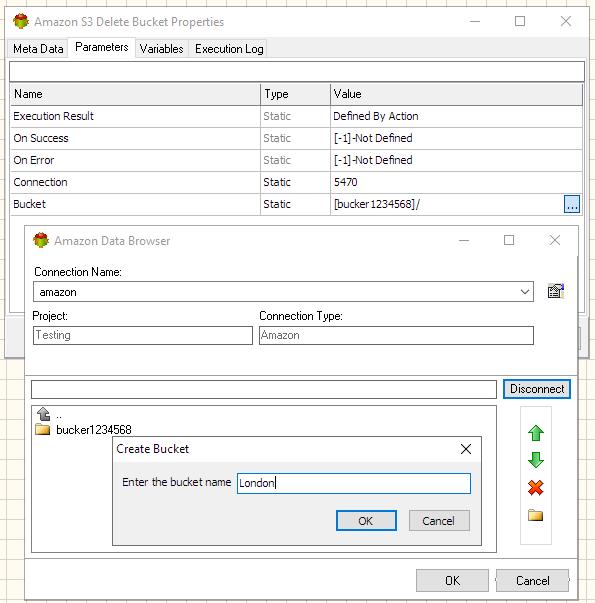Click the path field beside Disconnect
595x603 pixels.
[264, 389]
